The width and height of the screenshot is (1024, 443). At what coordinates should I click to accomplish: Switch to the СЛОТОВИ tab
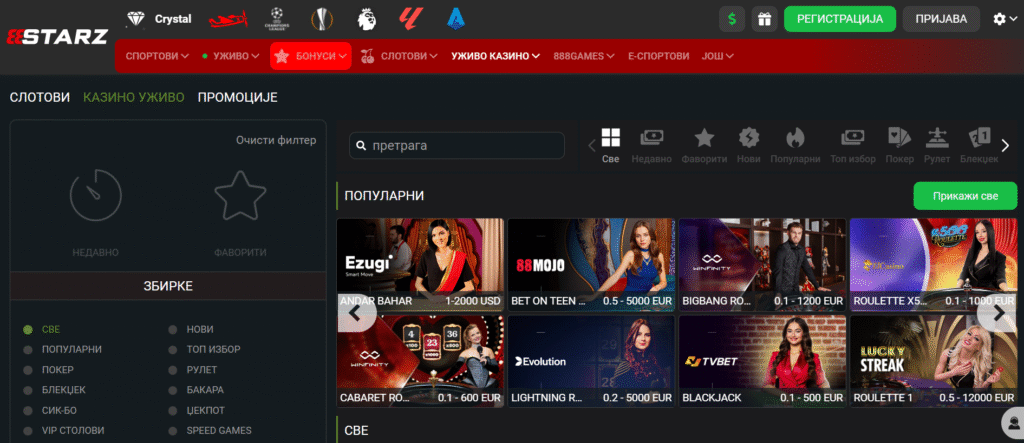tap(40, 97)
